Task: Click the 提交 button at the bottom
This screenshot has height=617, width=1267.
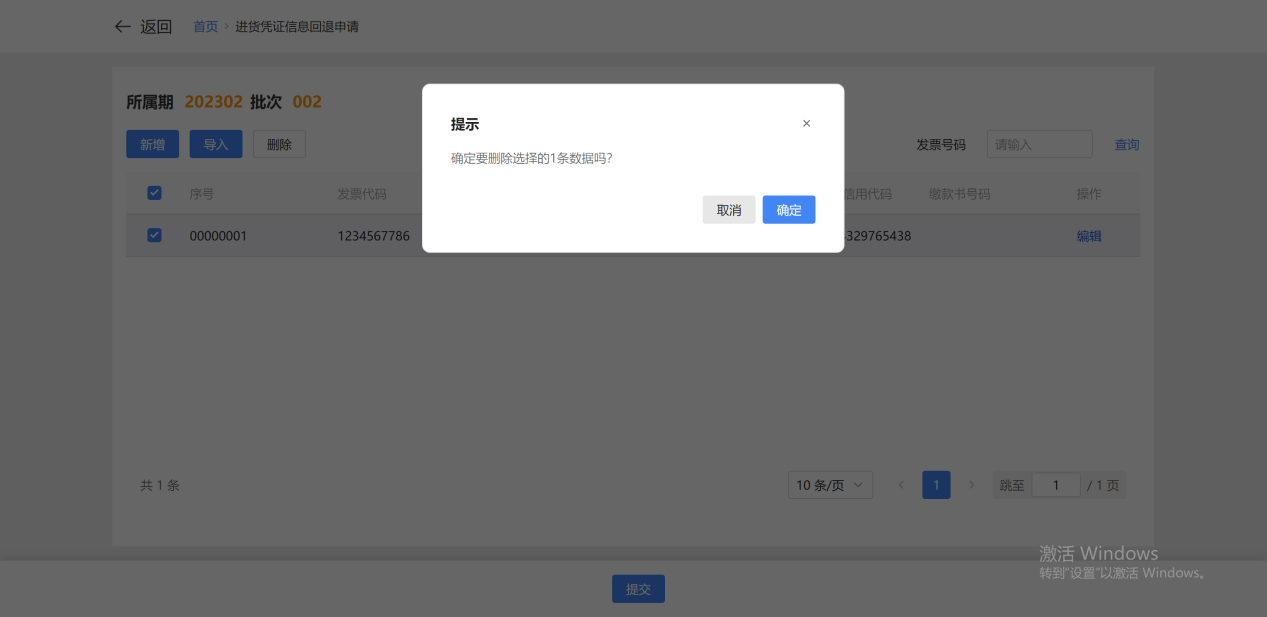Action: click(x=638, y=589)
